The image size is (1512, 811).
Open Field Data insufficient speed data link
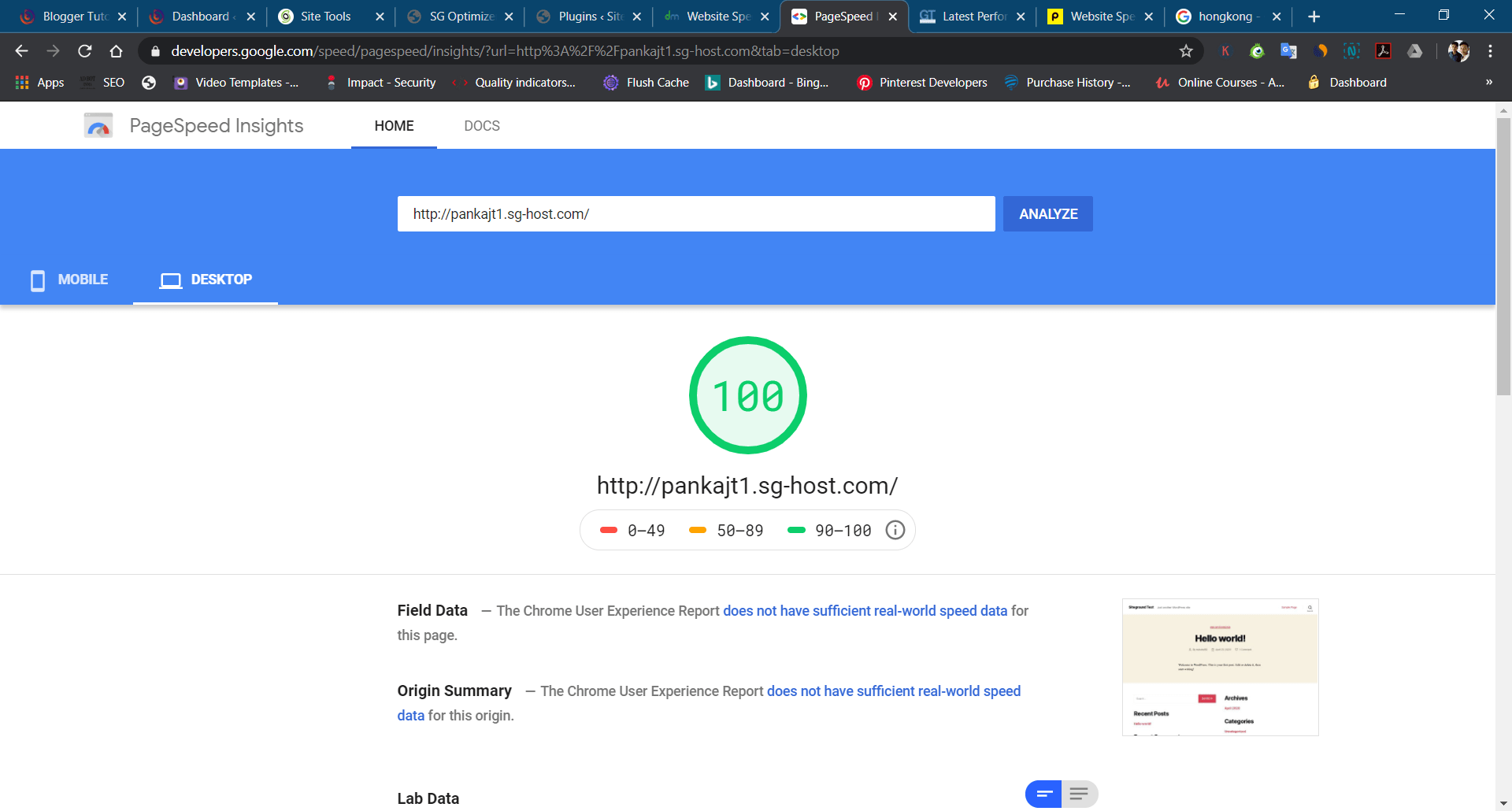coord(865,611)
